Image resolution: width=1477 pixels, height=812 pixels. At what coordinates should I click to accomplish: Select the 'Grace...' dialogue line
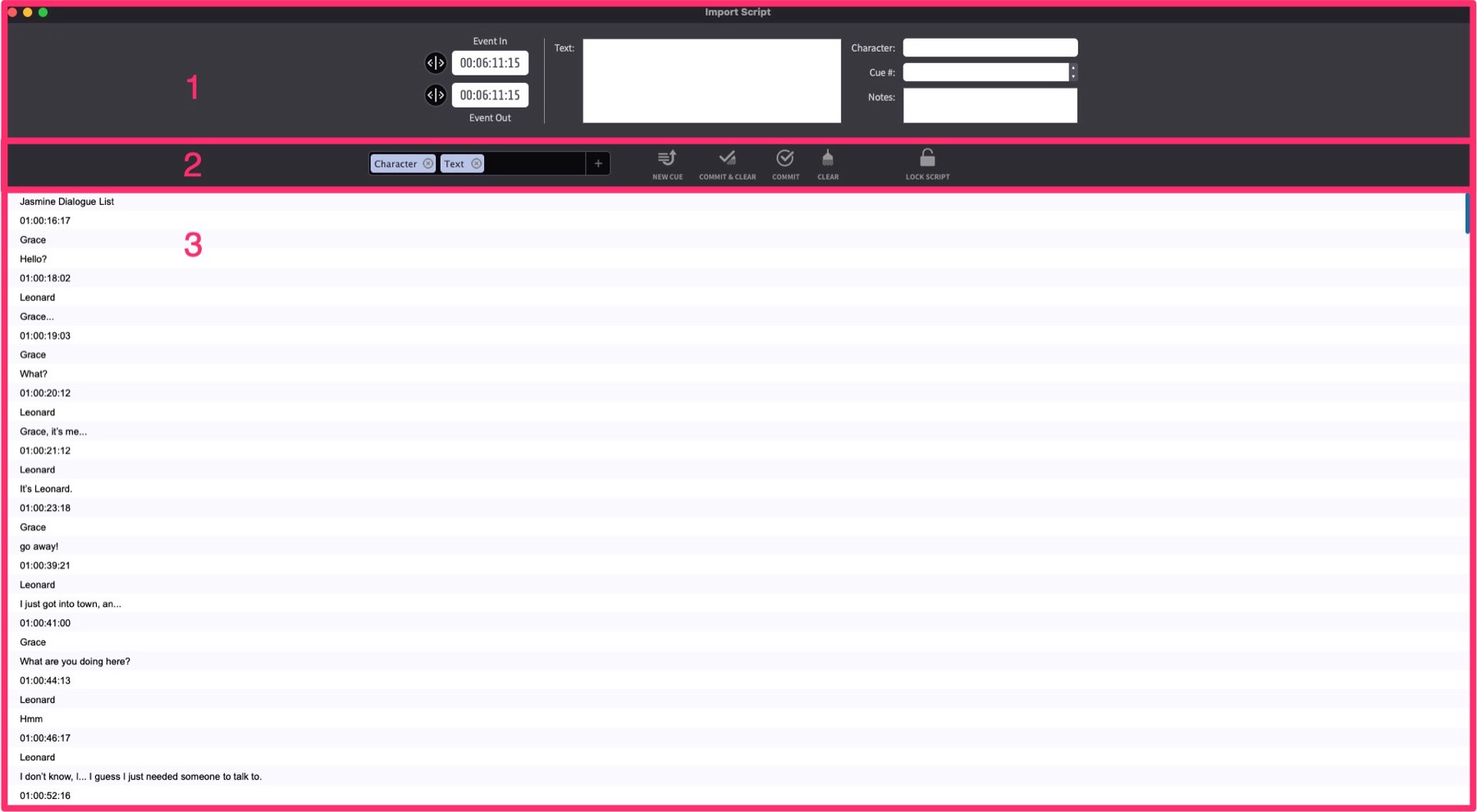37,317
